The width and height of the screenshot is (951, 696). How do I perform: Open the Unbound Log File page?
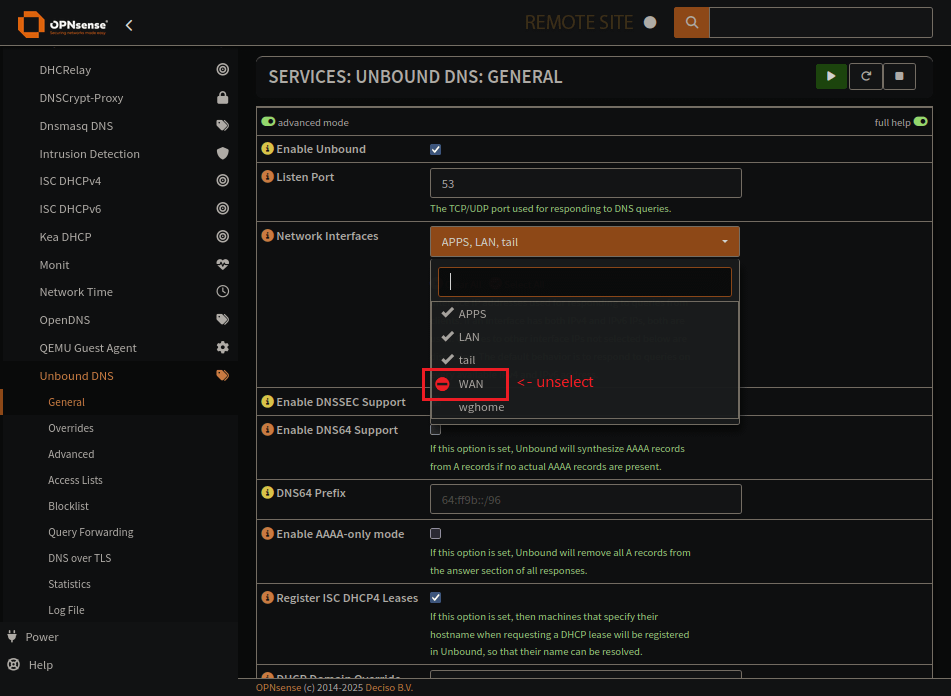click(x=66, y=611)
